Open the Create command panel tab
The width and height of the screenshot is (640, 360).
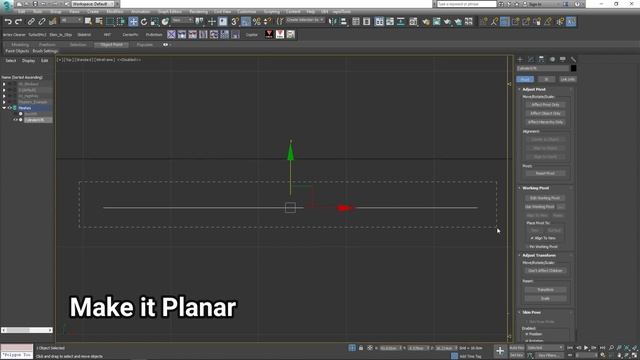520,60
